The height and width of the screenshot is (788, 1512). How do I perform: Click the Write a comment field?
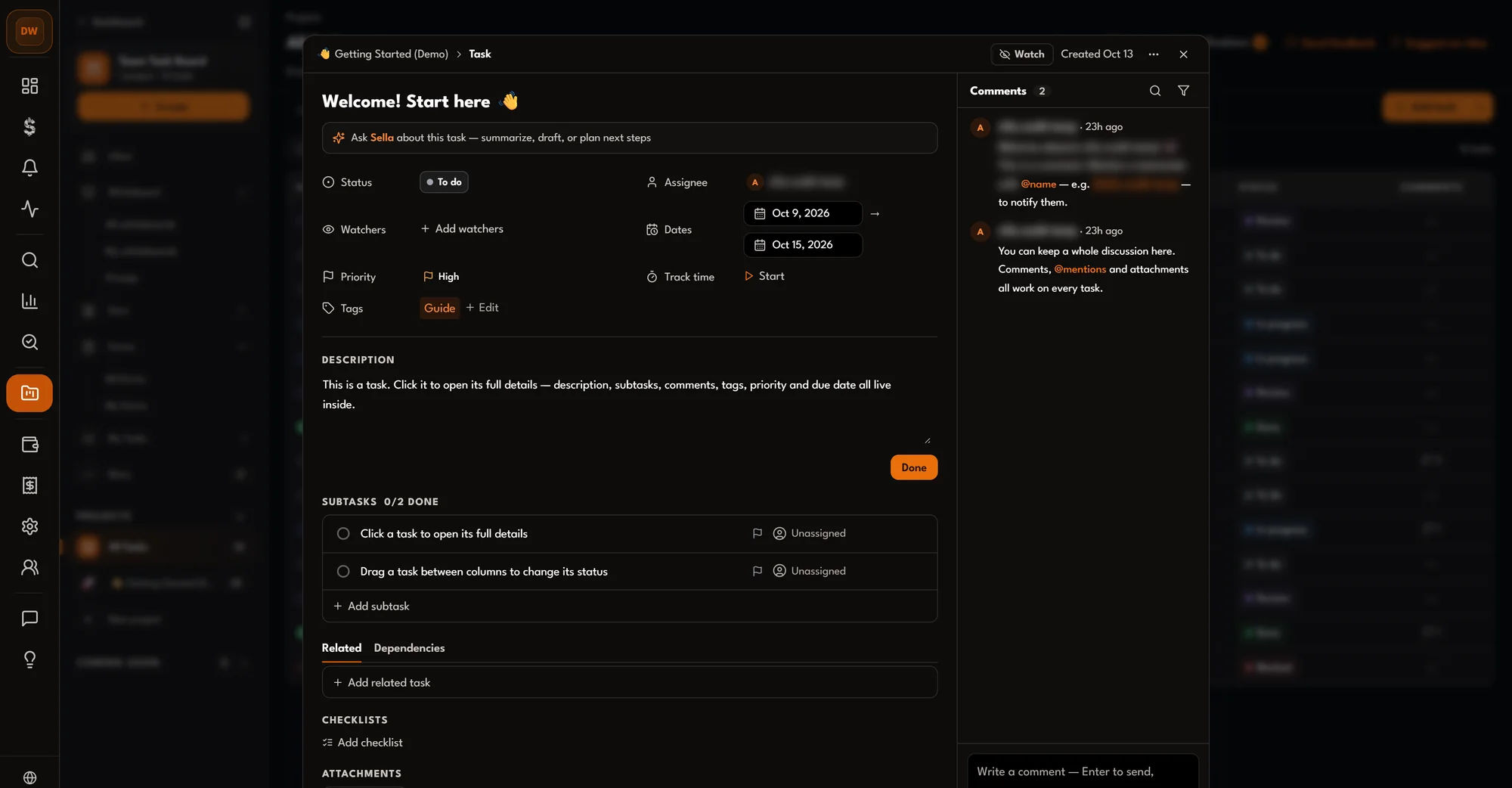(1083, 771)
